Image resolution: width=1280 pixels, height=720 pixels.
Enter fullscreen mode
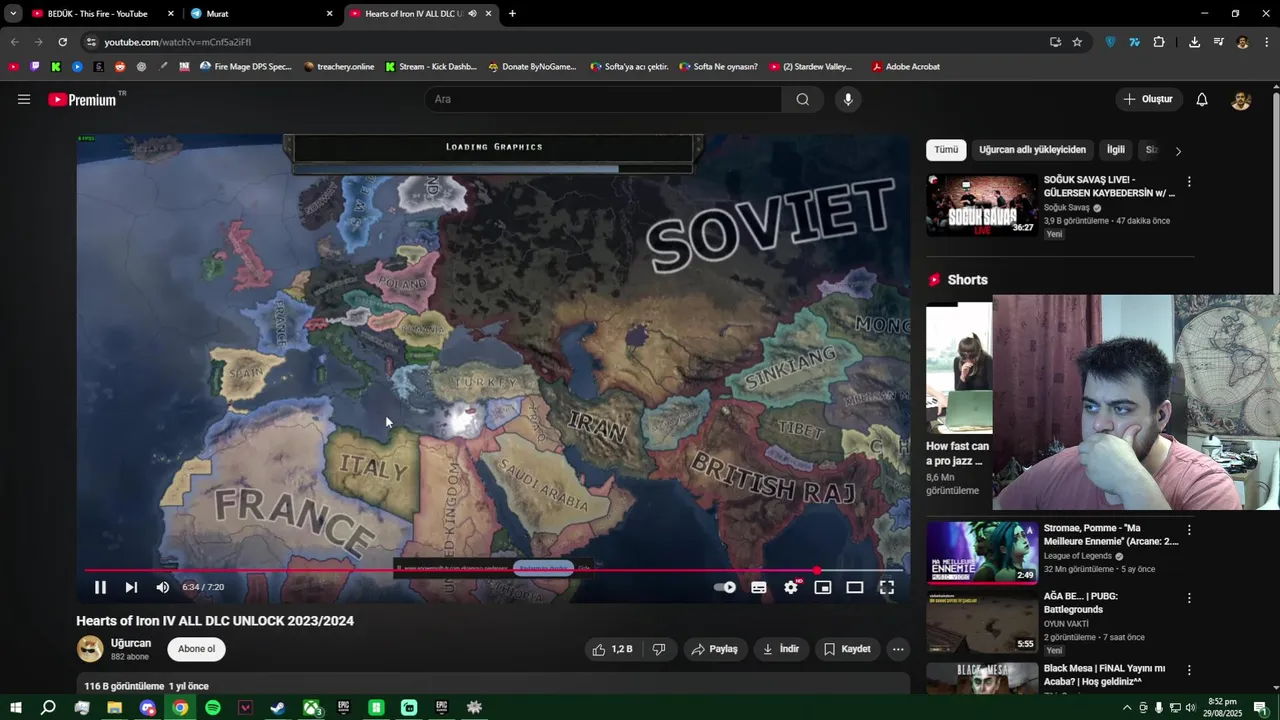887,587
